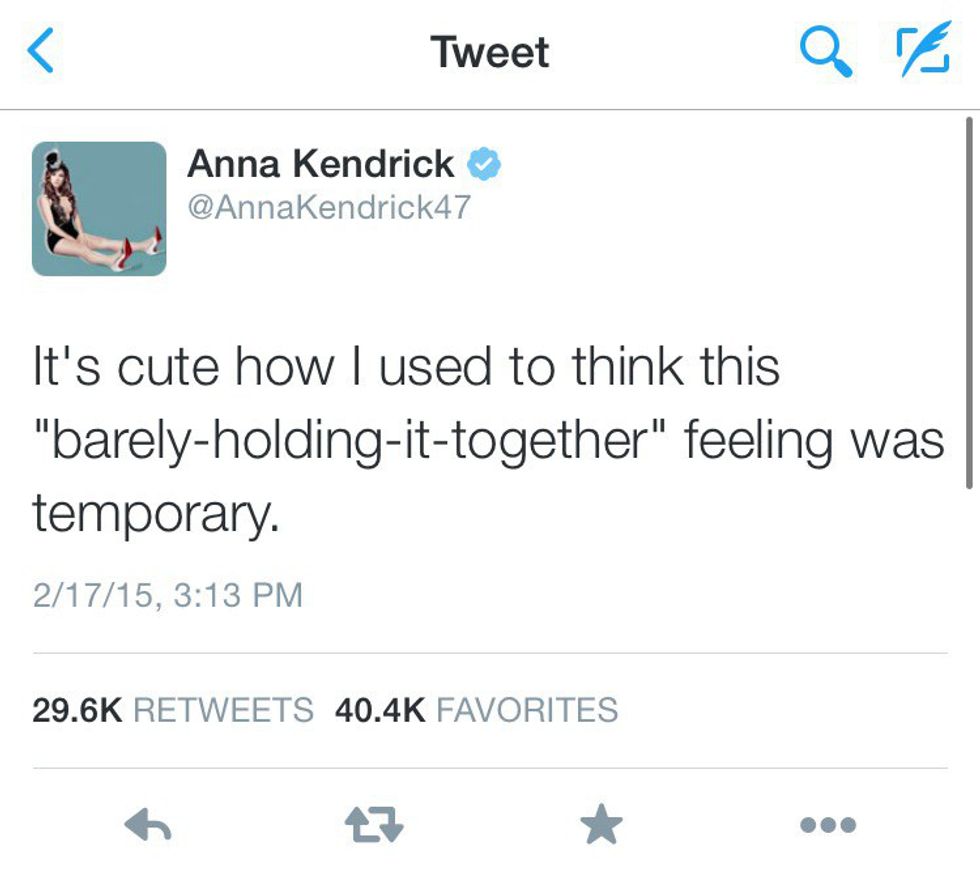Favorite the tweet with the star
980x877 pixels.
click(601, 825)
